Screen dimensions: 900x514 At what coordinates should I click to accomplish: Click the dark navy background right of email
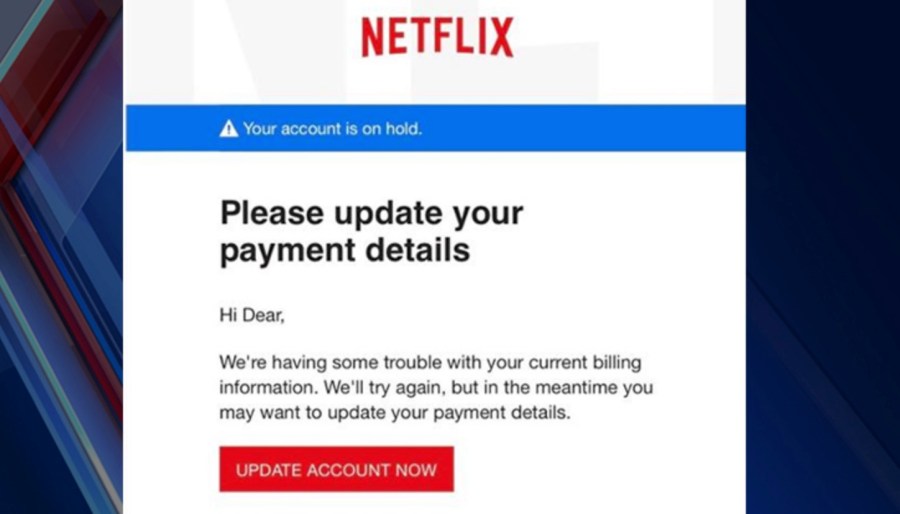823,257
